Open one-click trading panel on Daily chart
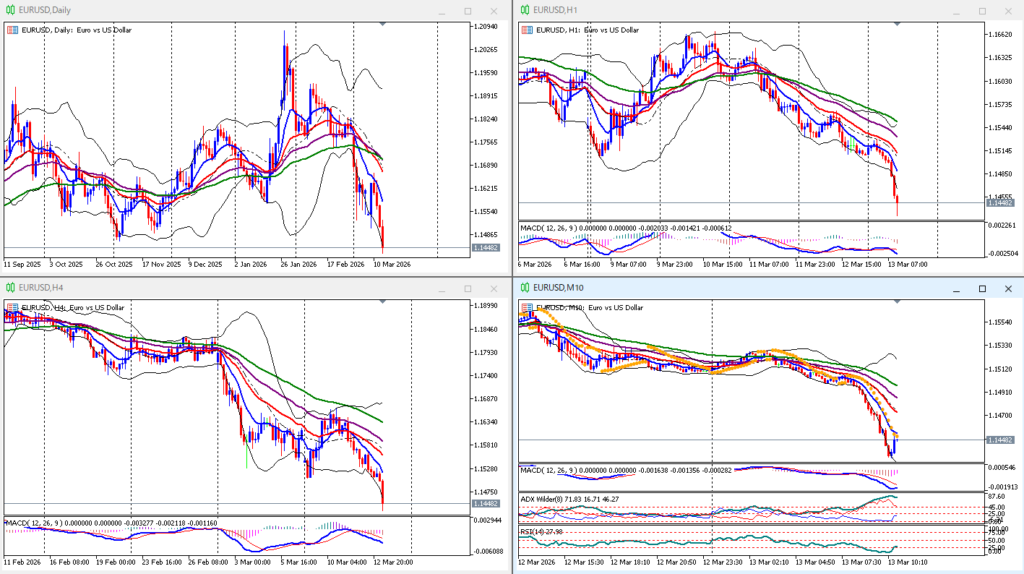The image size is (1024, 574). 12,30
